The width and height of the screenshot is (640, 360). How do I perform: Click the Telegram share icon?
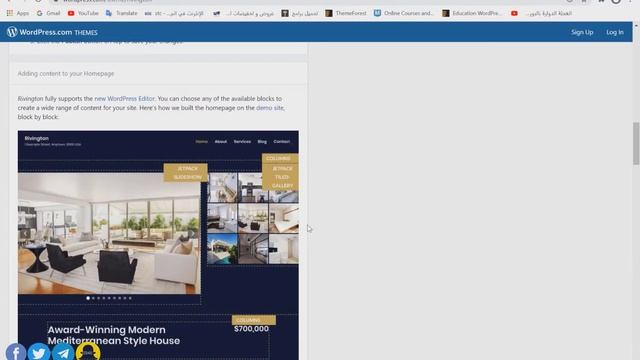click(x=63, y=353)
